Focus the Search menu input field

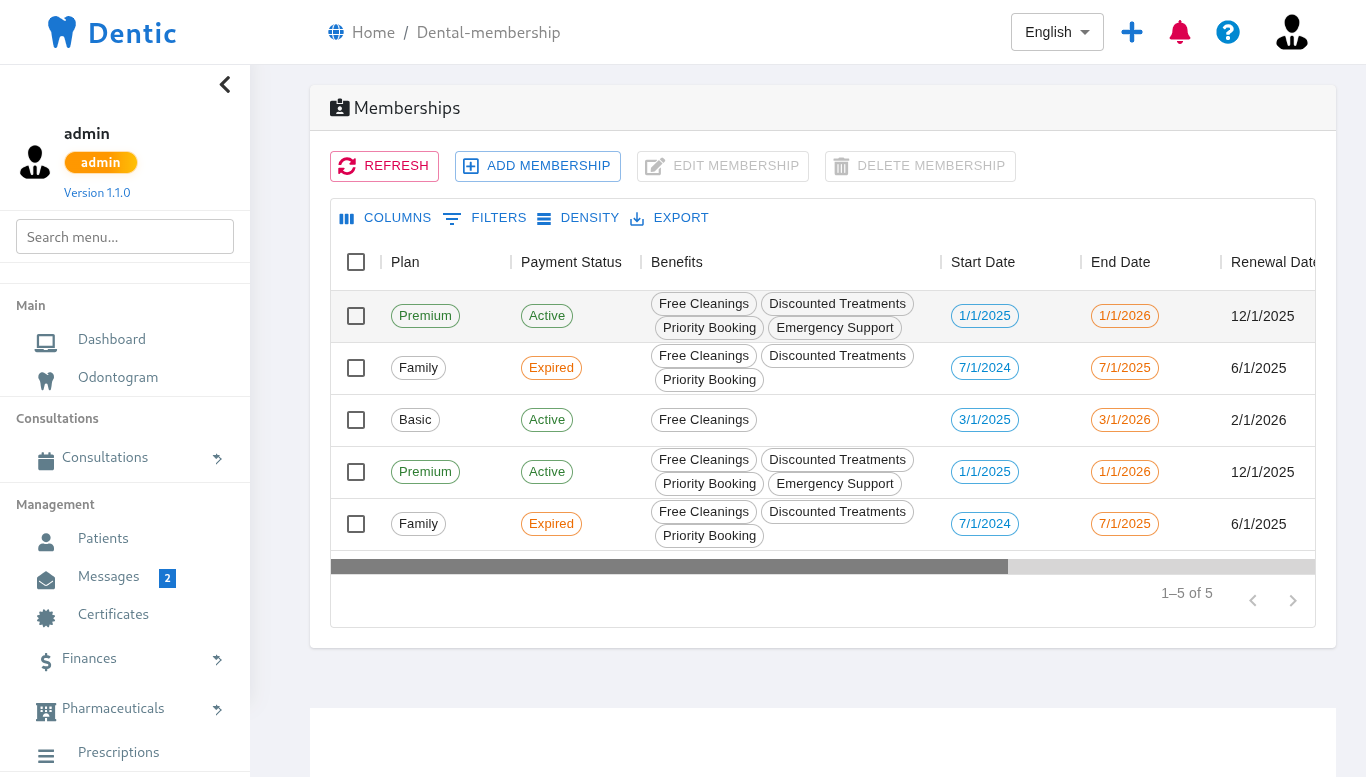coord(125,237)
